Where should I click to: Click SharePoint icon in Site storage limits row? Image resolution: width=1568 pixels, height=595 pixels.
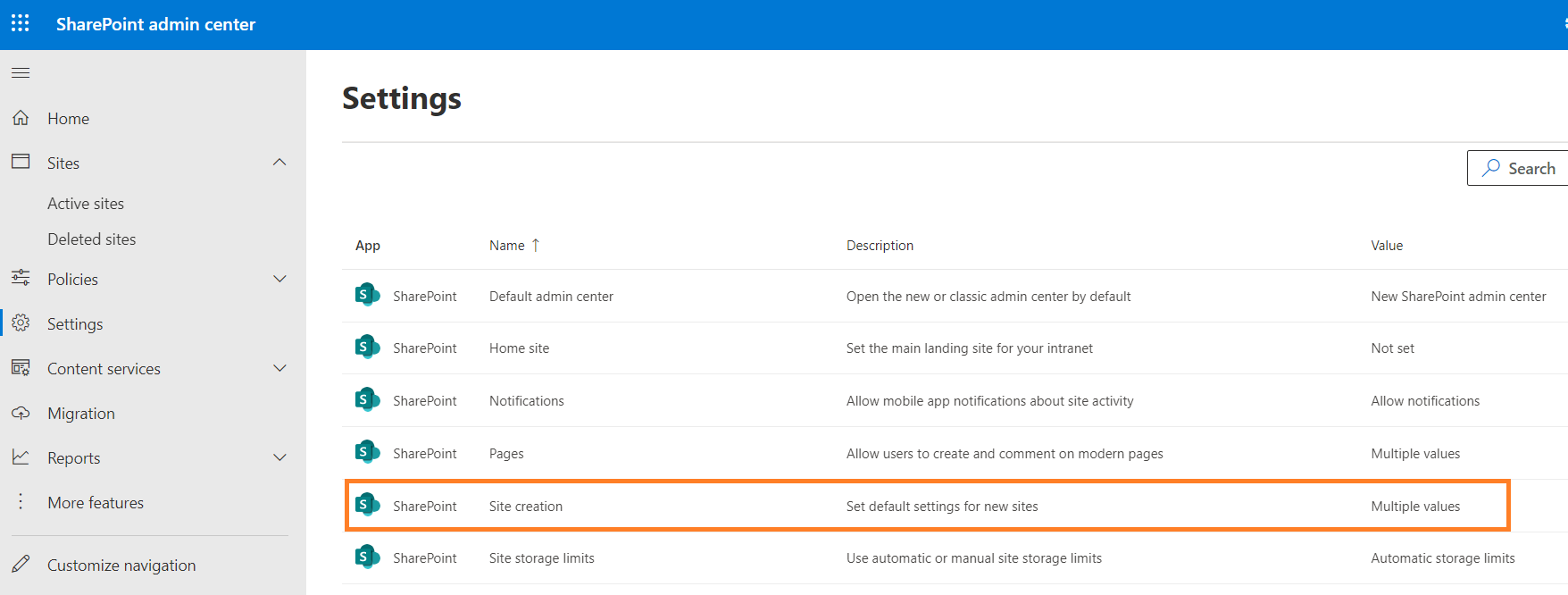click(x=367, y=557)
